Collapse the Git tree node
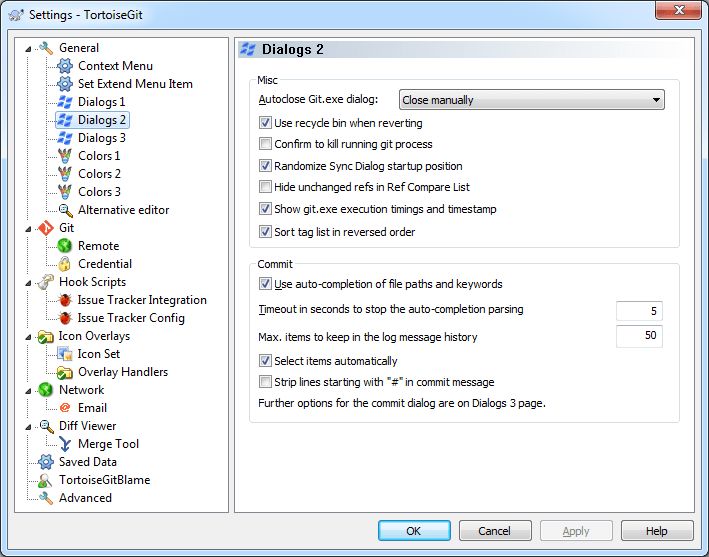709x557 pixels. pyautogui.click(x=28, y=229)
